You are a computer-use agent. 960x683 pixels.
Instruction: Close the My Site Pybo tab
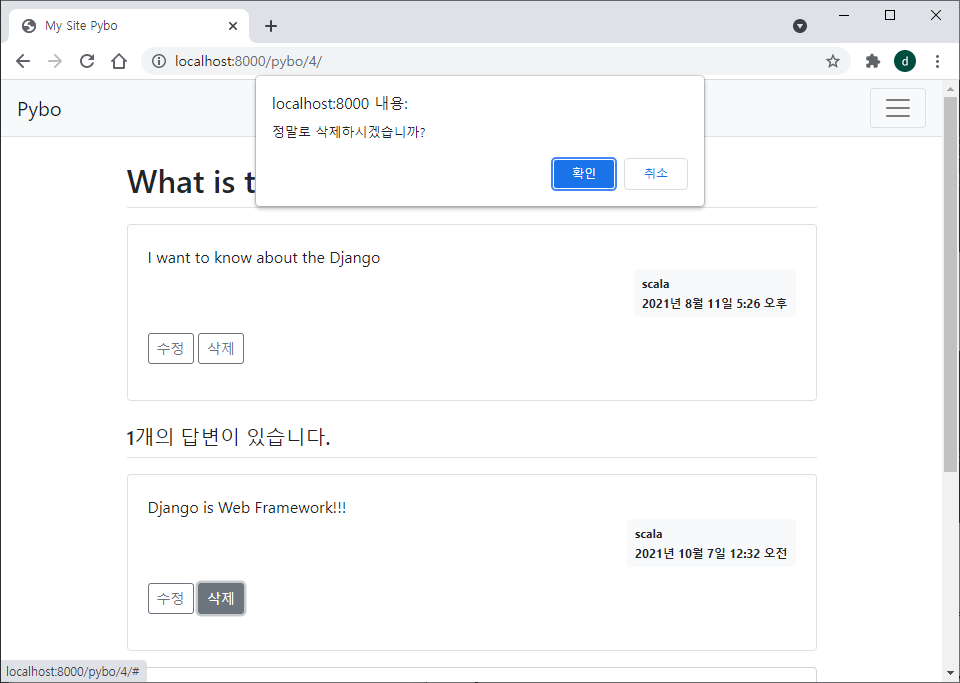(x=233, y=26)
